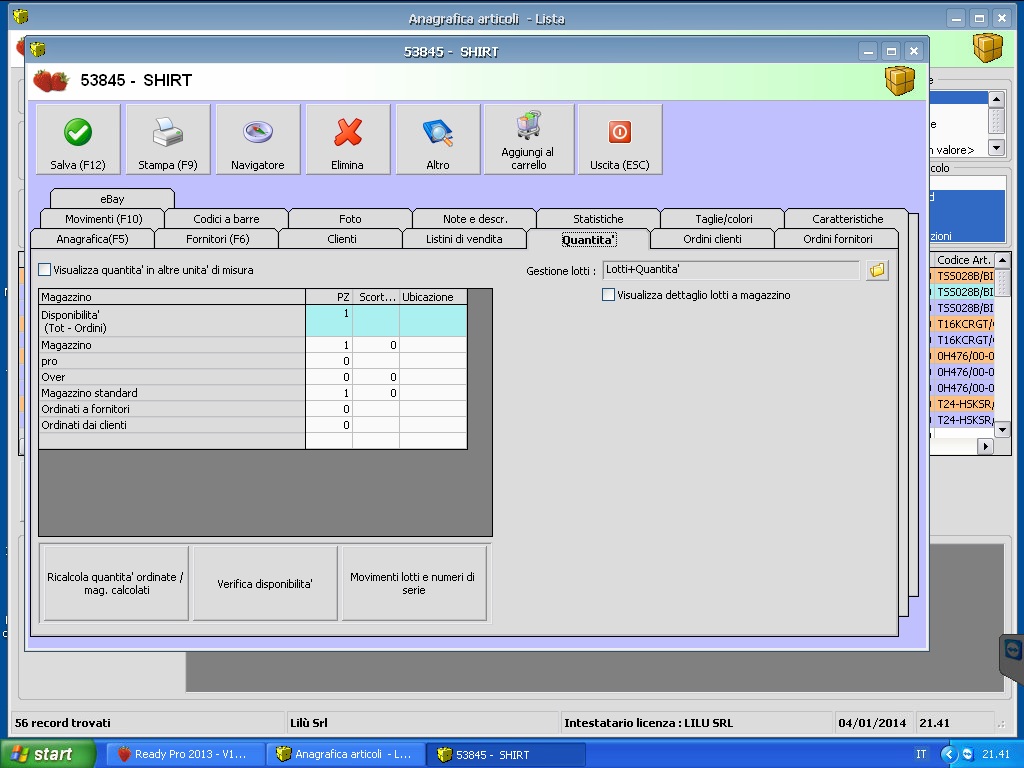
Task: Click scroll down arrow of Lista grid
Action: click(1002, 430)
